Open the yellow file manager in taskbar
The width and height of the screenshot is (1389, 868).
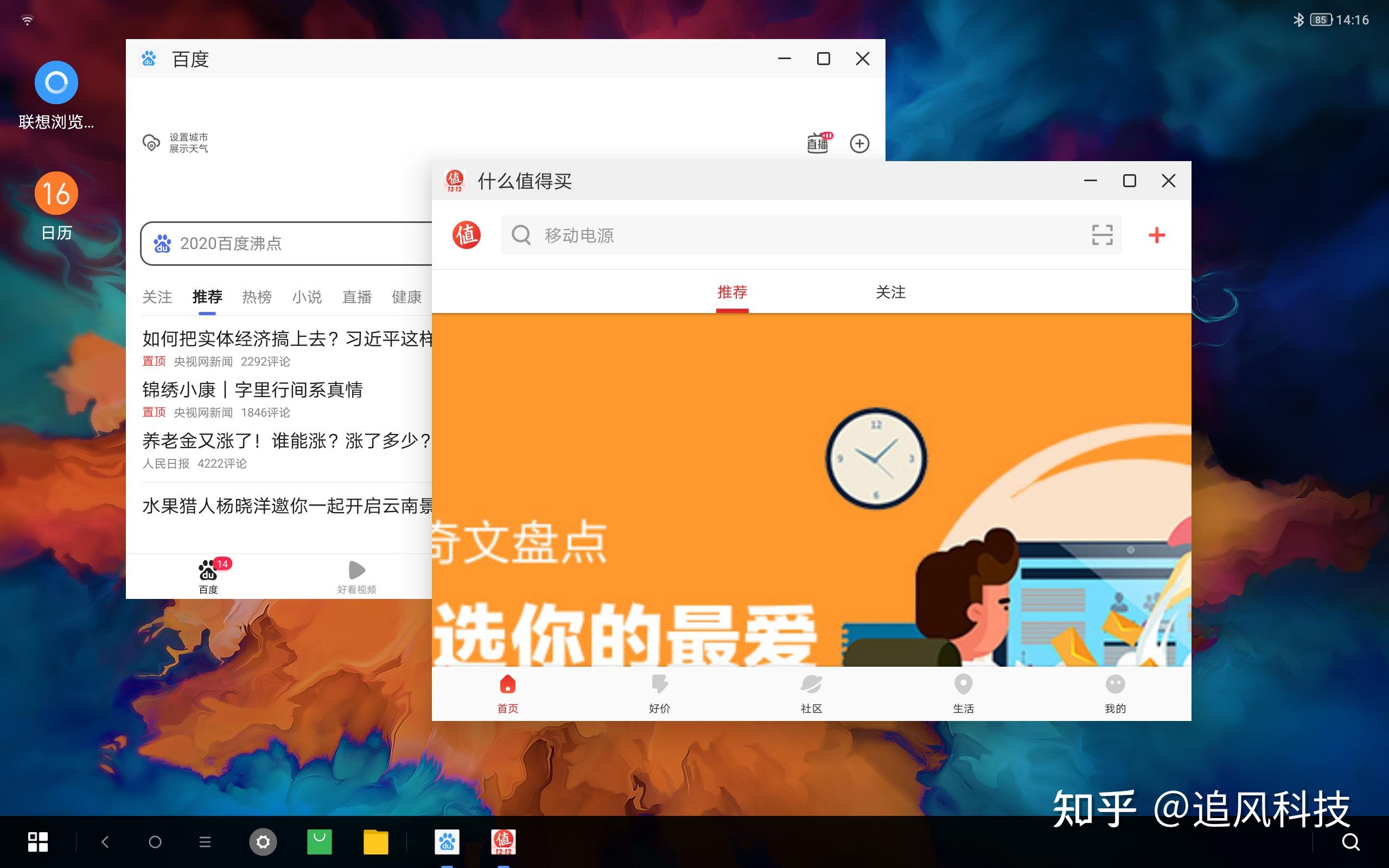coord(376,842)
